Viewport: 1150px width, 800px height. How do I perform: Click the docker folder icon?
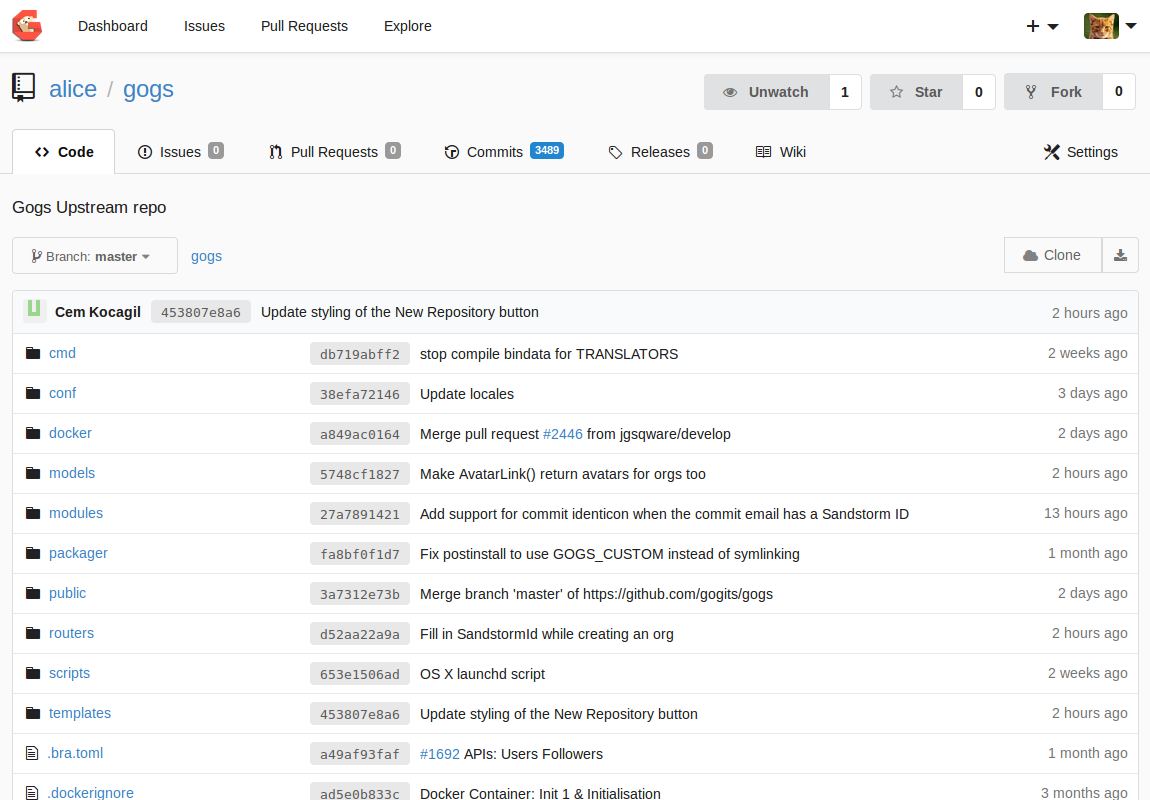pyautogui.click(x=33, y=433)
